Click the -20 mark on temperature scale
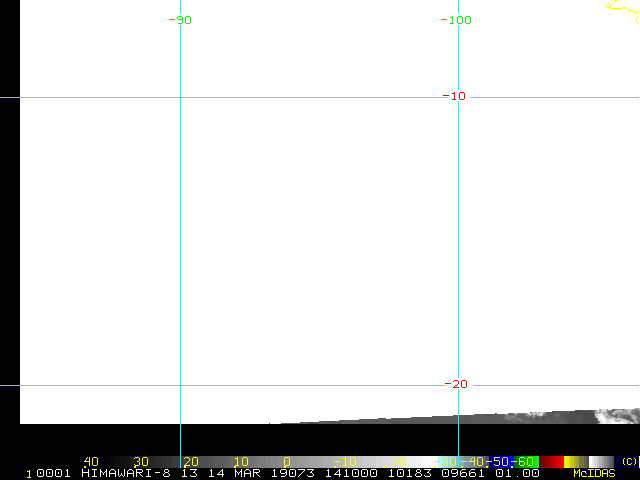Viewport: 640px width, 480px height. [396, 462]
